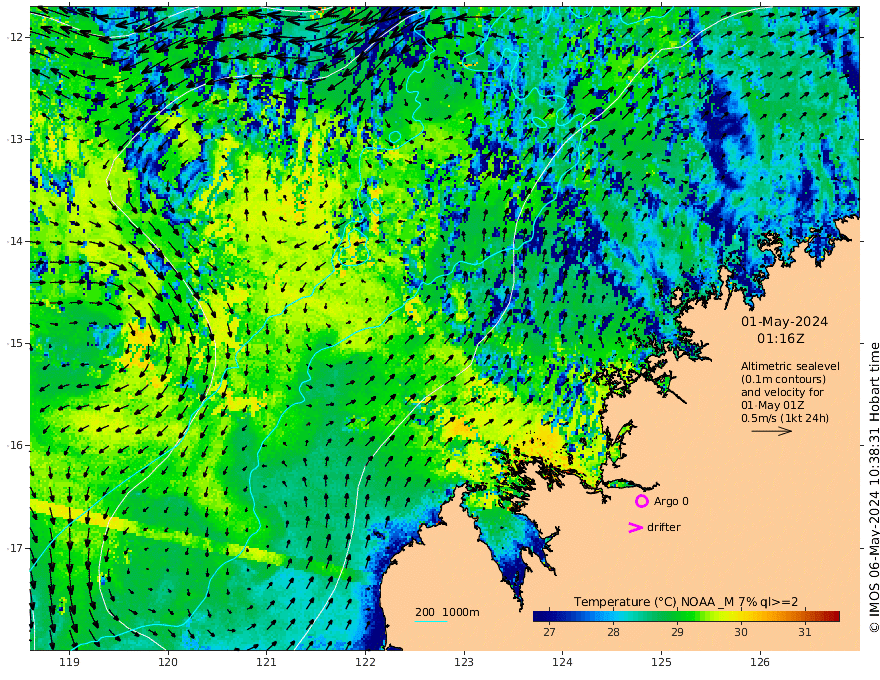Viewport: 880px width, 680px height.
Task: Click color bar tick label 30
Action: pyautogui.click(x=741, y=632)
